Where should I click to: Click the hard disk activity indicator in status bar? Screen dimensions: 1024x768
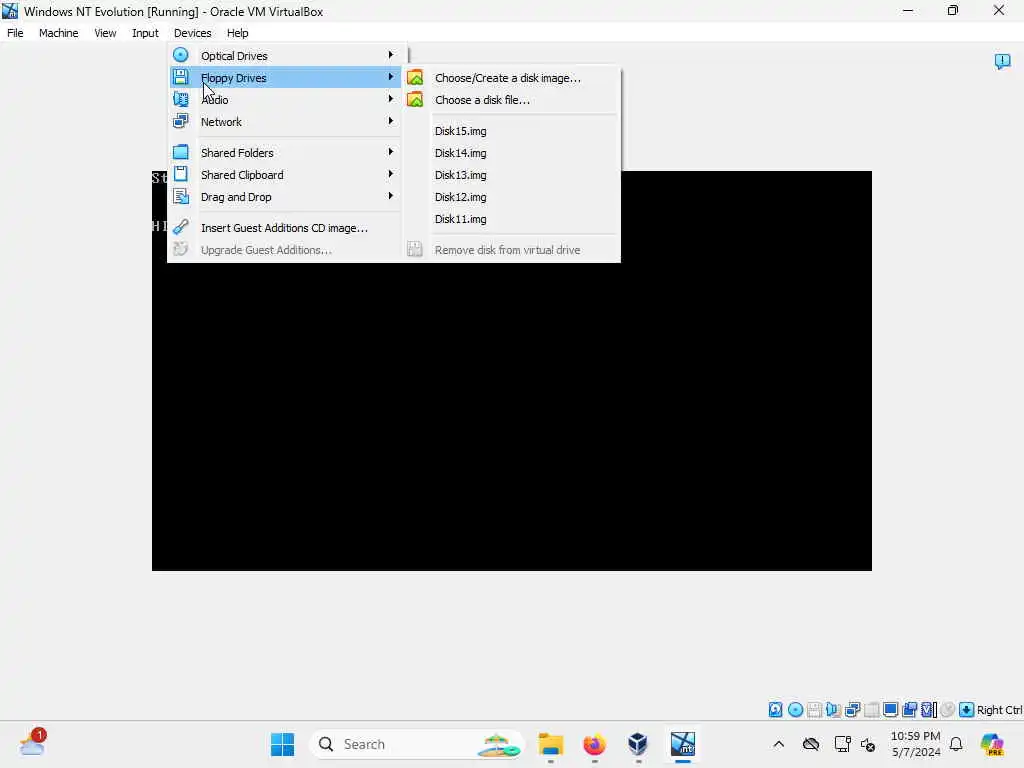click(775, 710)
